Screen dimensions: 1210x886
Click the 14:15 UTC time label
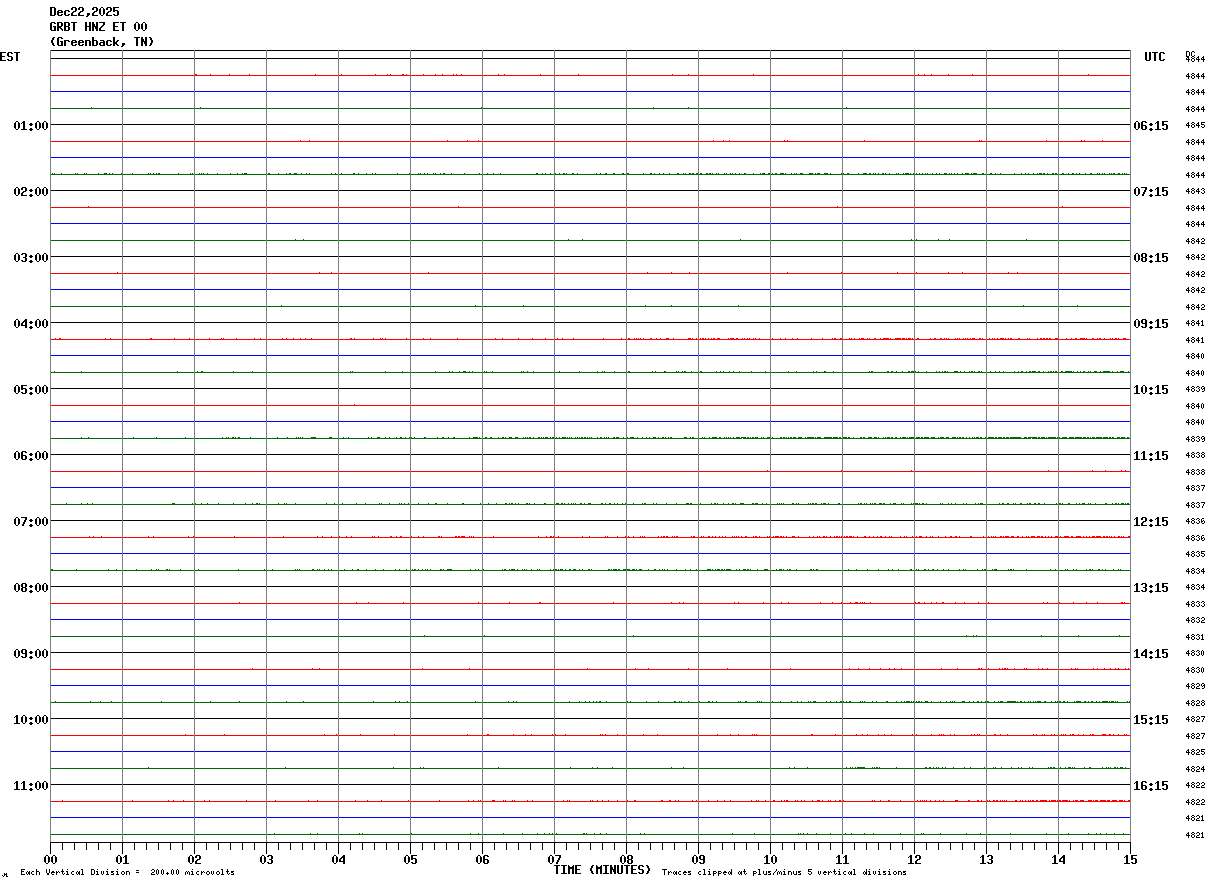(x=1151, y=654)
